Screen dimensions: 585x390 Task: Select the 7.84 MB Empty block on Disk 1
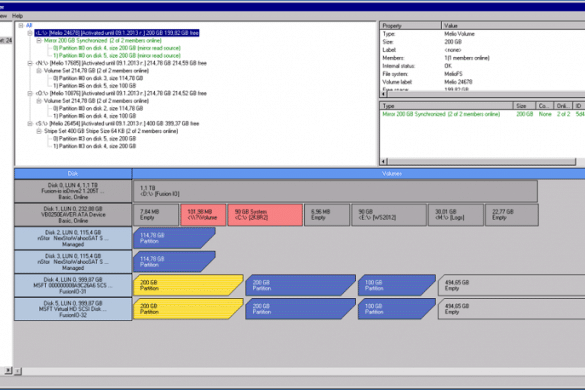tap(156, 215)
